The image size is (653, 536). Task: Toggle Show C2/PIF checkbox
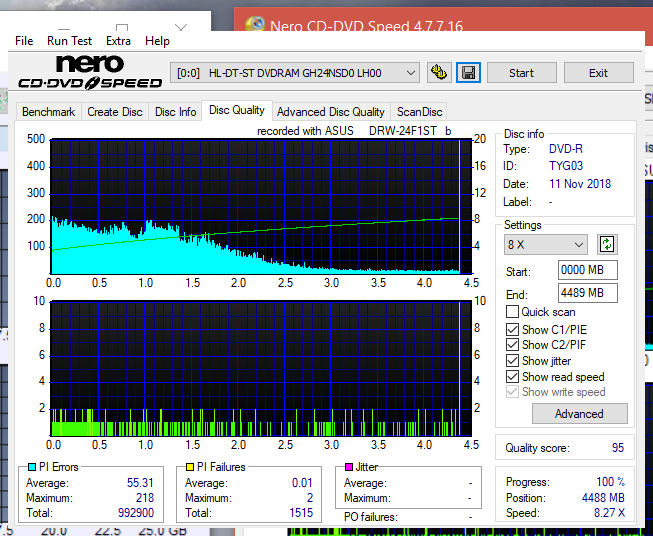pos(512,345)
